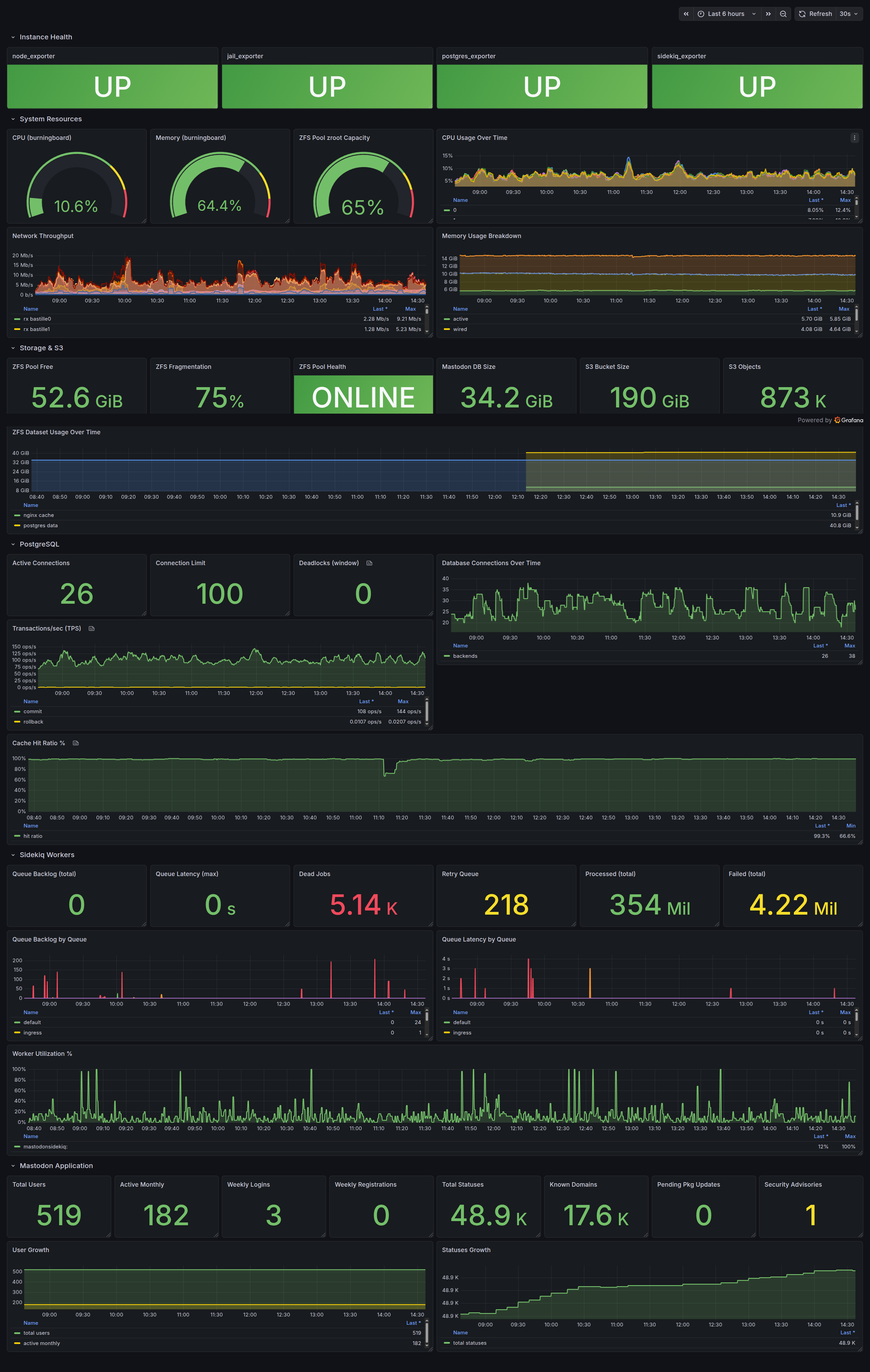The image size is (870, 1372).
Task: Shift the time range backward
Action: tap(686, 14)
